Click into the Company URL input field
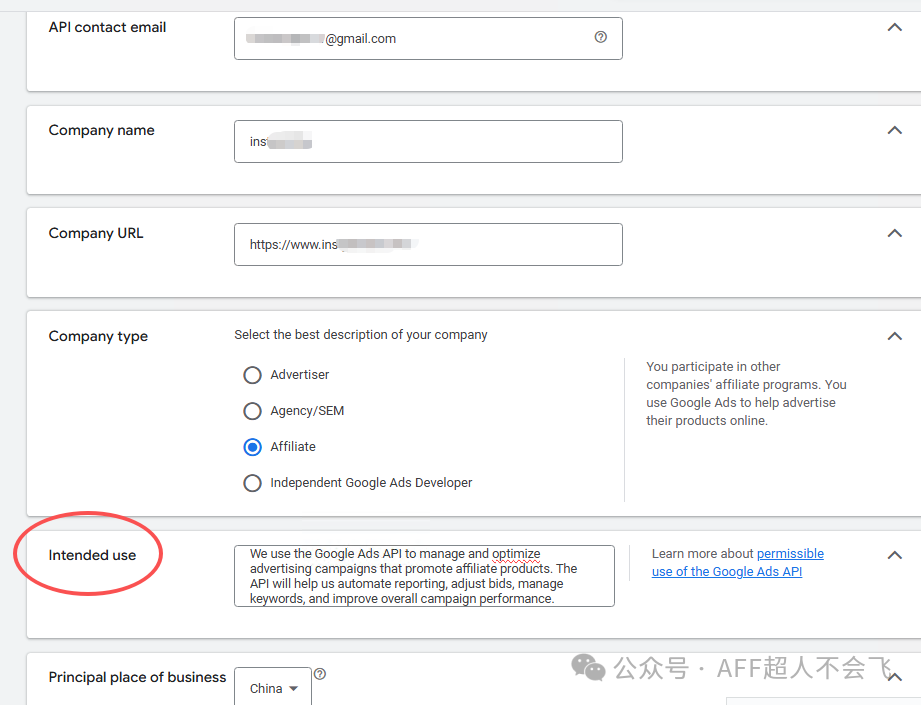The image size is (921, 705). point(428,244)
